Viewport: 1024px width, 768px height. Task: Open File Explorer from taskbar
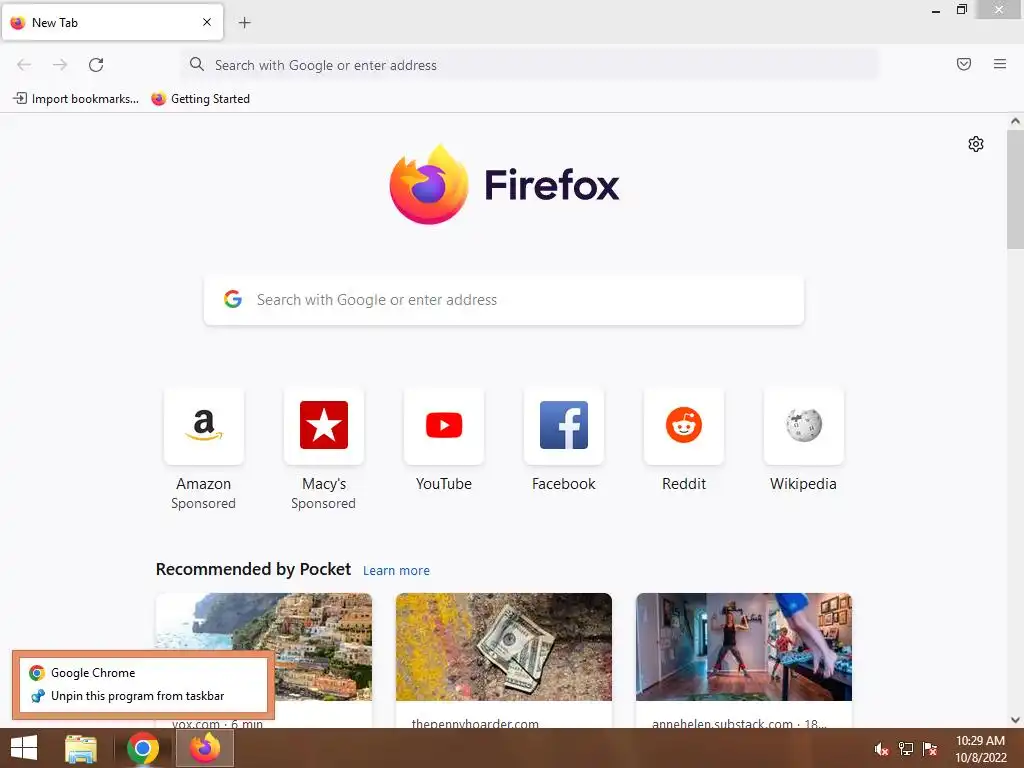pyautogui.click(x=81, y=748)
